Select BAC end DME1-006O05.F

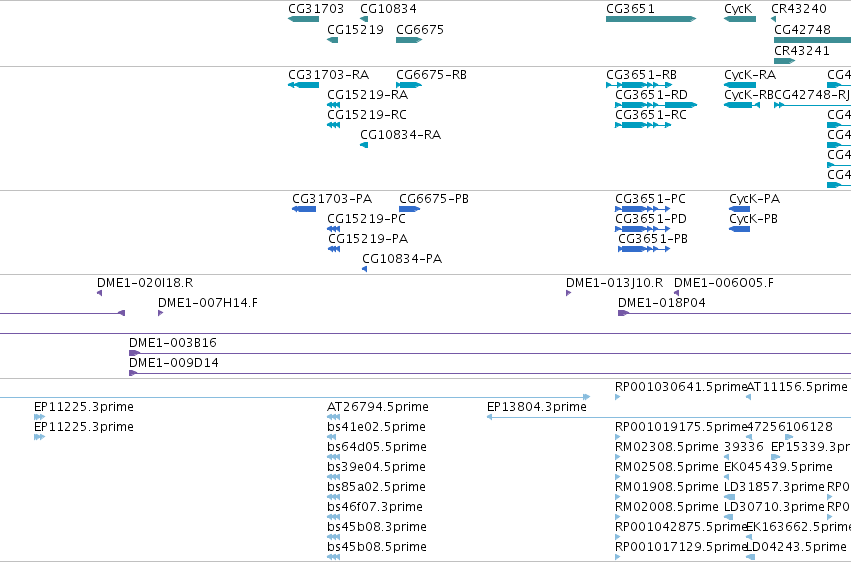pyautogui.click(x=724, y=283)
